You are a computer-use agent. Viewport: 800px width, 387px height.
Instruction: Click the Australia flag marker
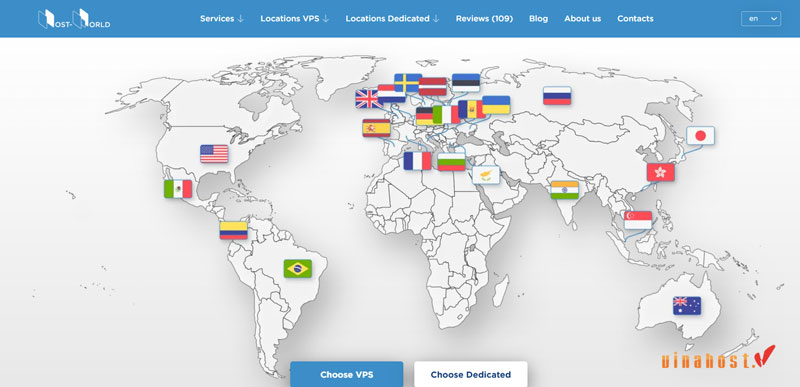(x=687, y=305)
